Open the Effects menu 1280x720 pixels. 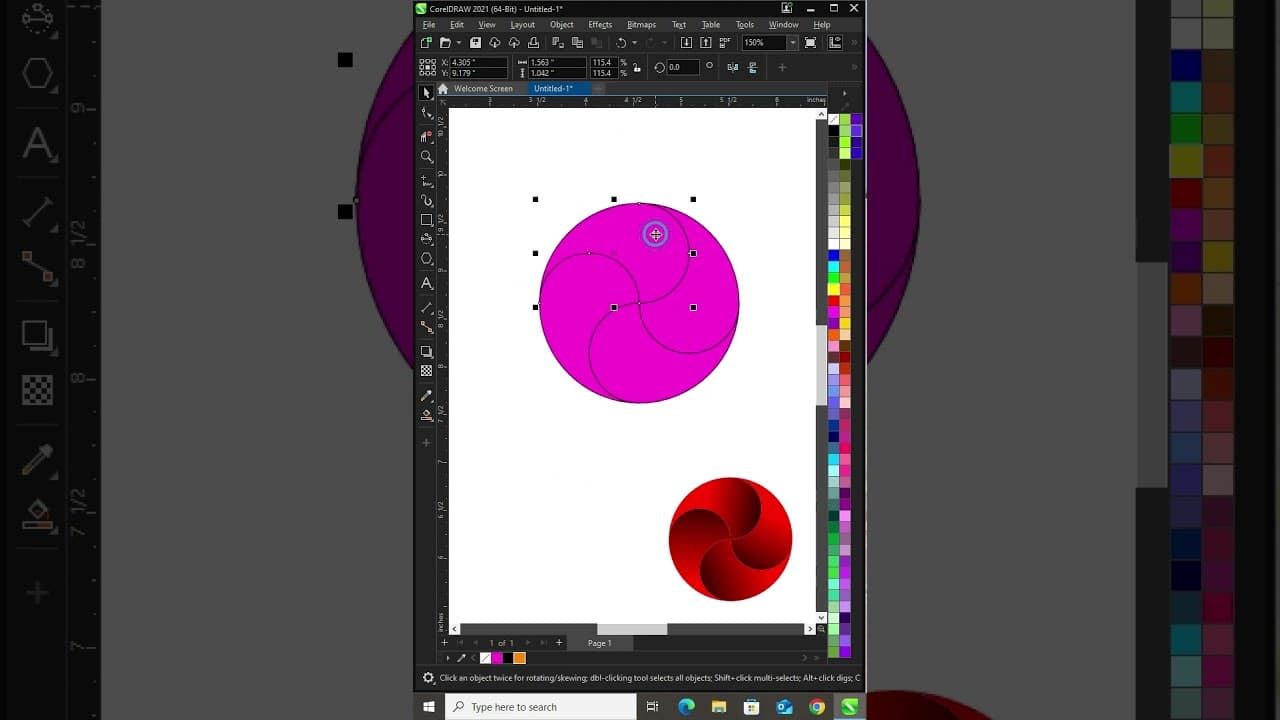point(600,25)
